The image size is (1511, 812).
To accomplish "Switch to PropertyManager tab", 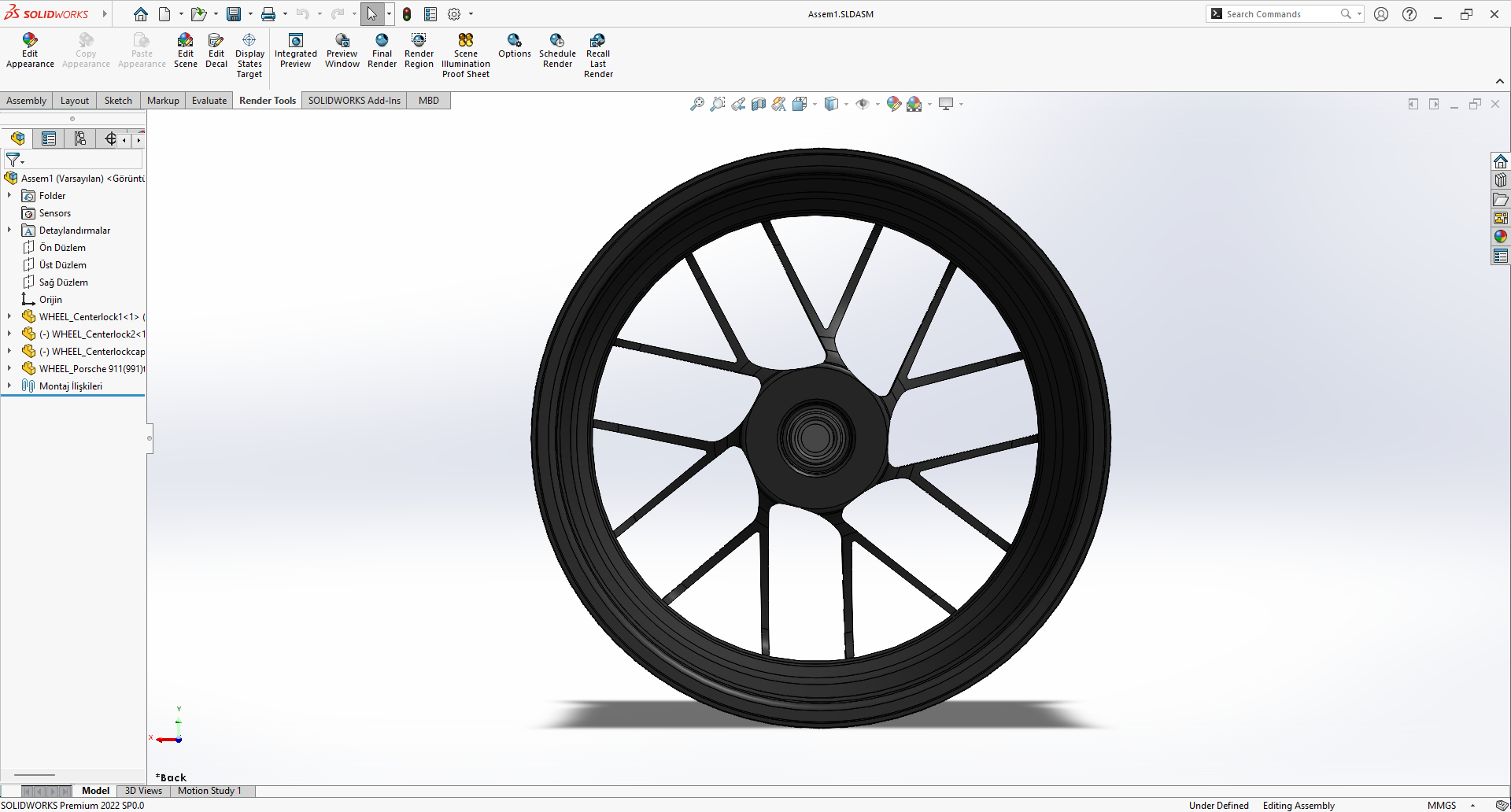I will tap(49, 139).
